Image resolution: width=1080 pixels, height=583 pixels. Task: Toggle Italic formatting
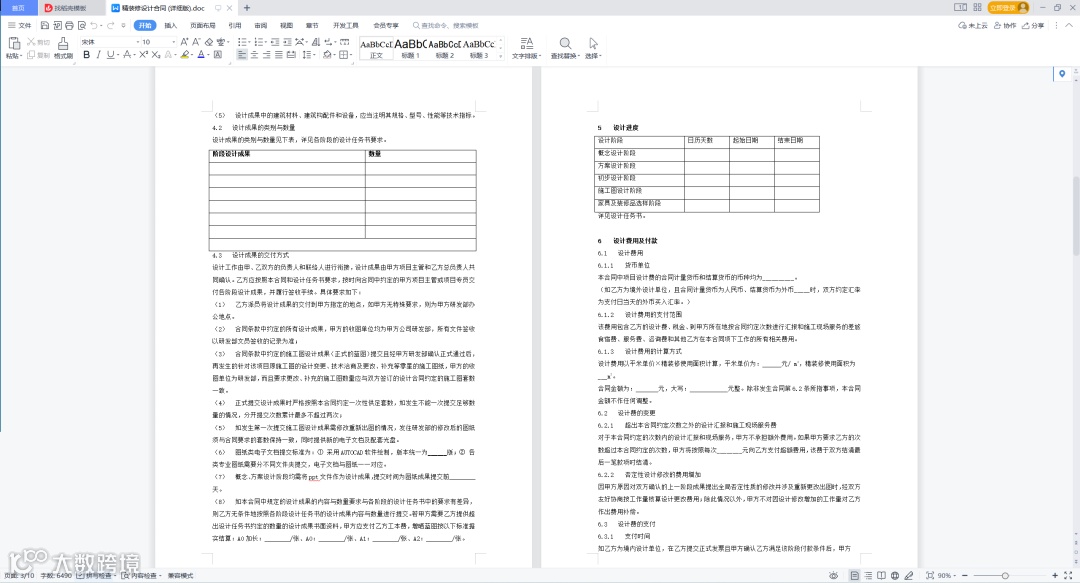[x=98, y=54]
